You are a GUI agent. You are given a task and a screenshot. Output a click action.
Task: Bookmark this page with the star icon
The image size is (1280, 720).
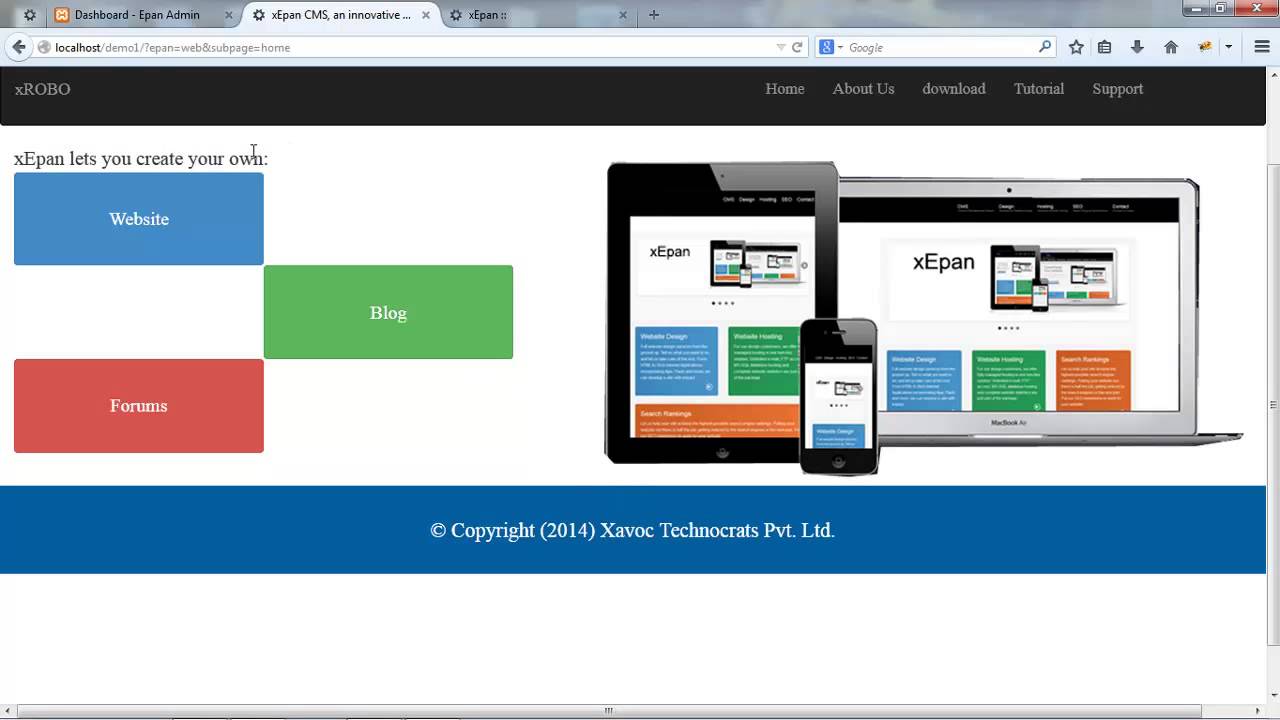1076,47
